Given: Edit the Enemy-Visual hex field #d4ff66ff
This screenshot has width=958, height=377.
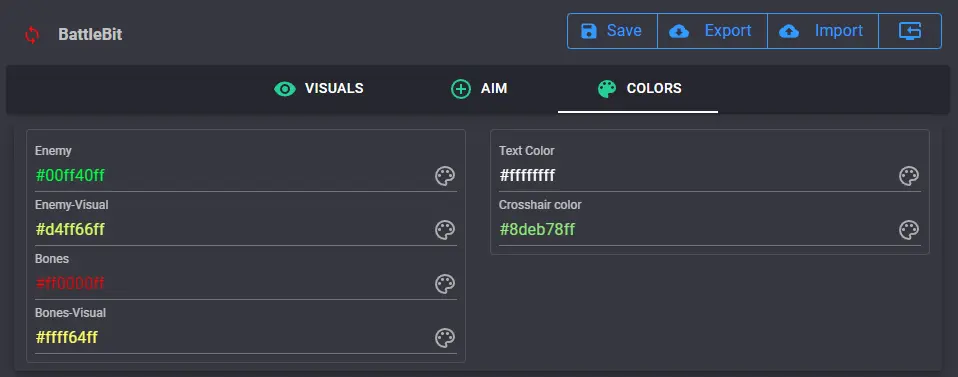Looking at the screenshot, I should [232, 230].
